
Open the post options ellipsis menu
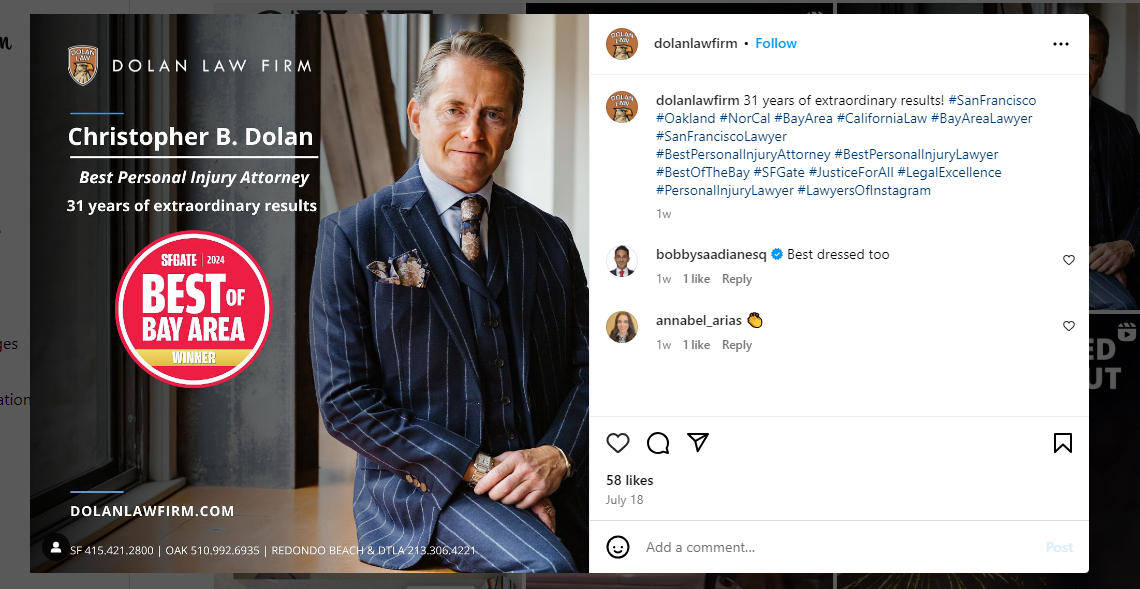coord(1060,44)
